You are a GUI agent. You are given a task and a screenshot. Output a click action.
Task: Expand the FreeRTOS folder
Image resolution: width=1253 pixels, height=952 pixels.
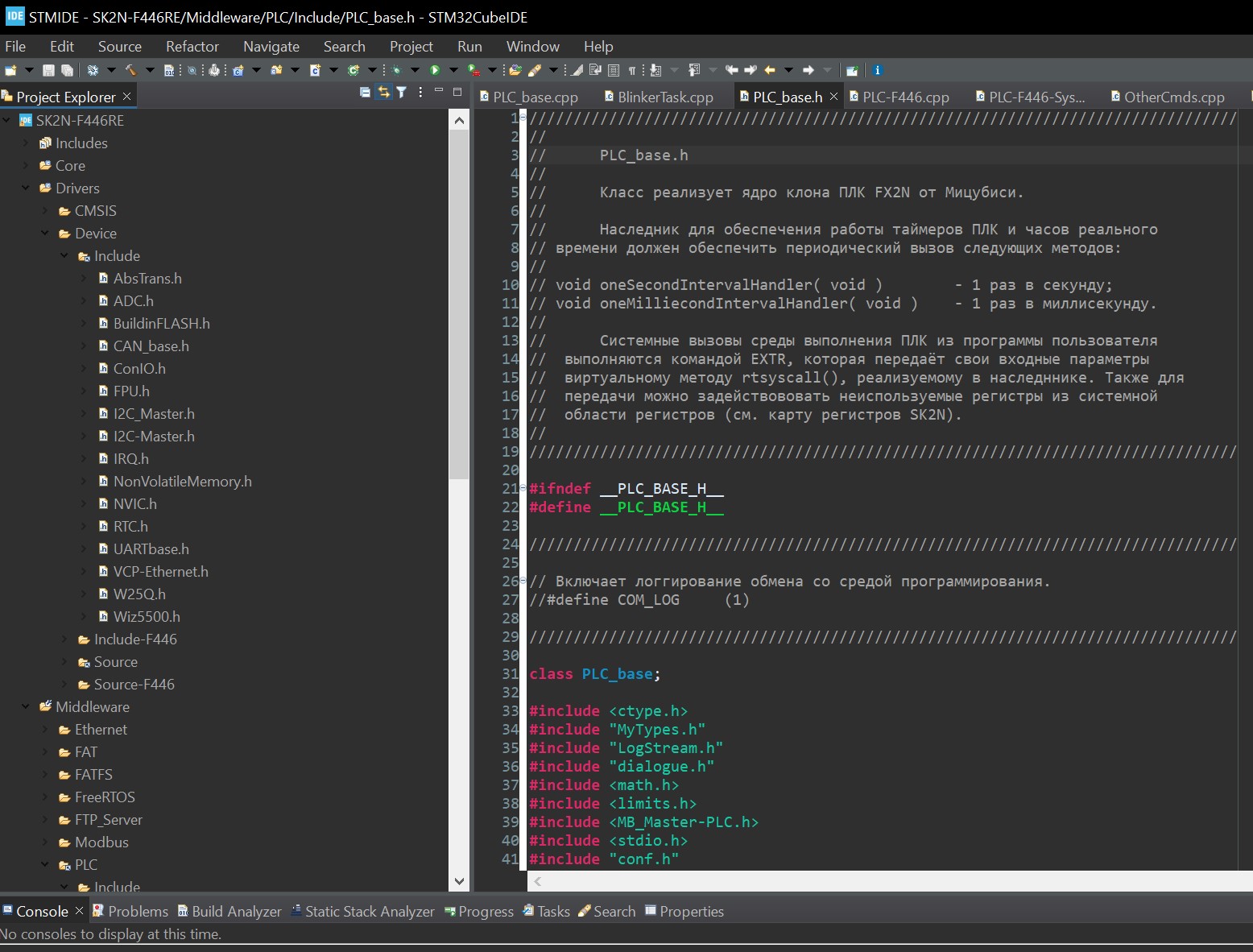pos(45,797)
